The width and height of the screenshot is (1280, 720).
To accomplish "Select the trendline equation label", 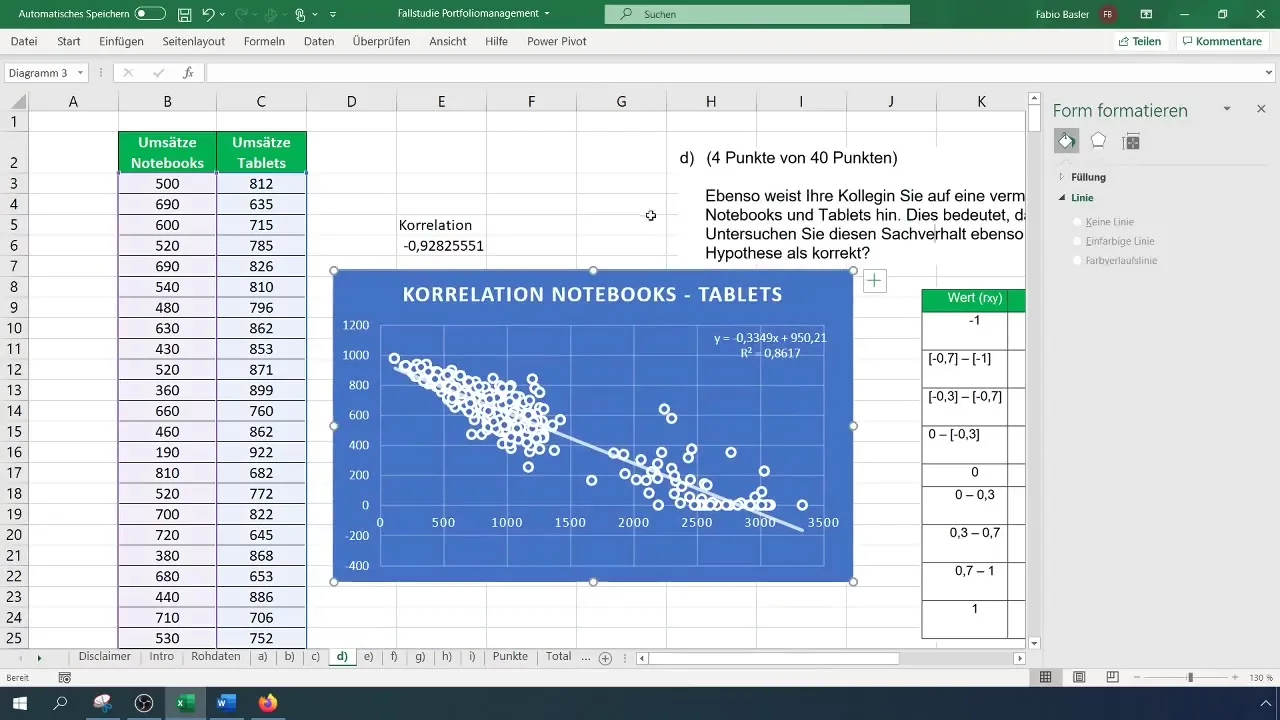I will click(x=770, y=346).
